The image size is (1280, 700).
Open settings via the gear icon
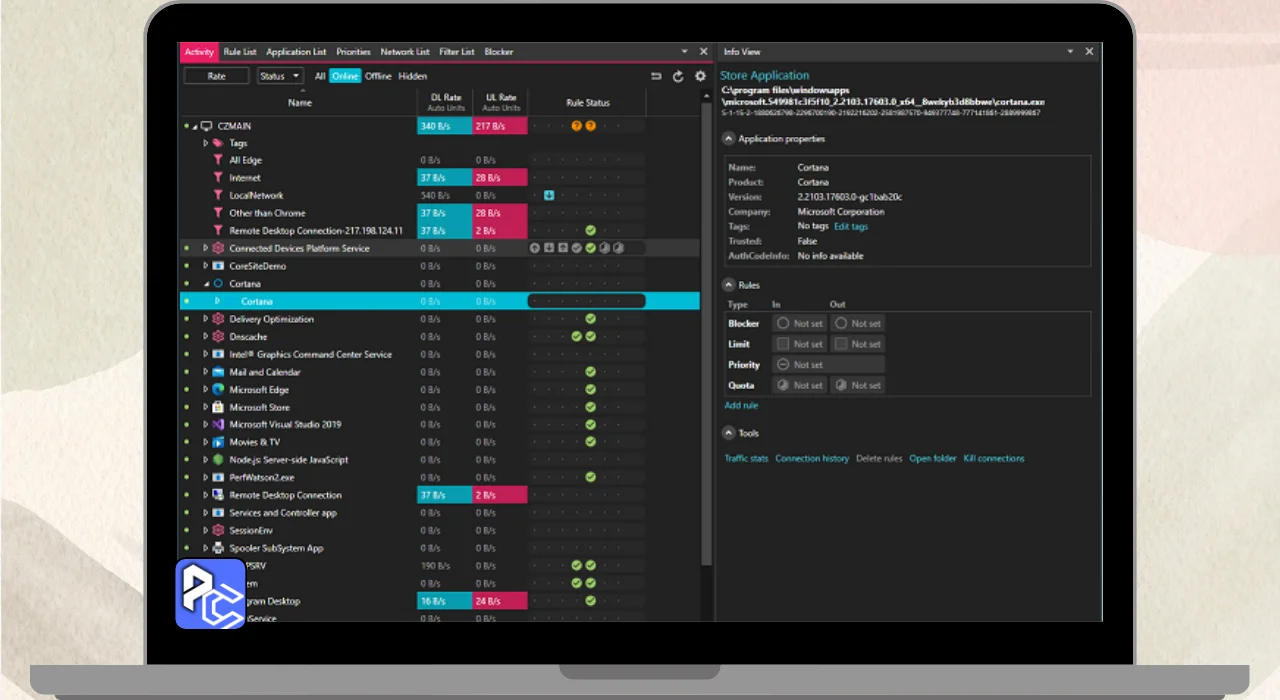700,76
